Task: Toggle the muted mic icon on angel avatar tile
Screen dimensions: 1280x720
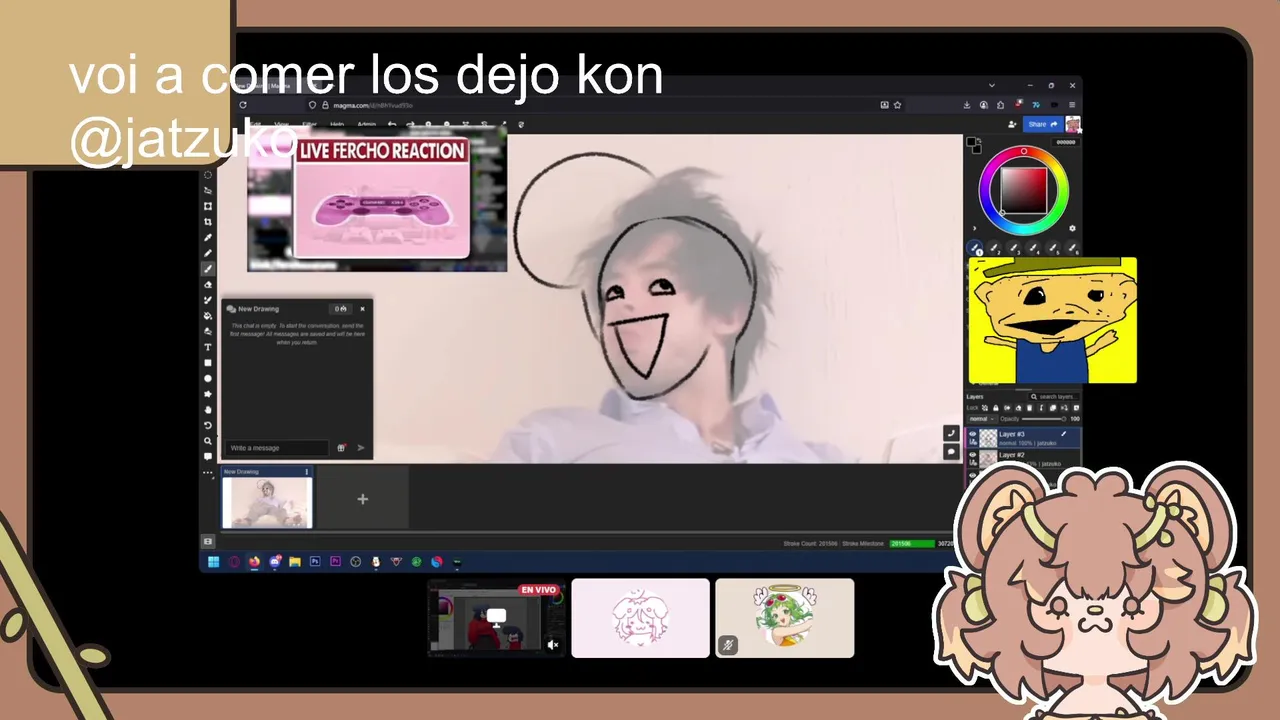Action: click(x=728, y=645)
